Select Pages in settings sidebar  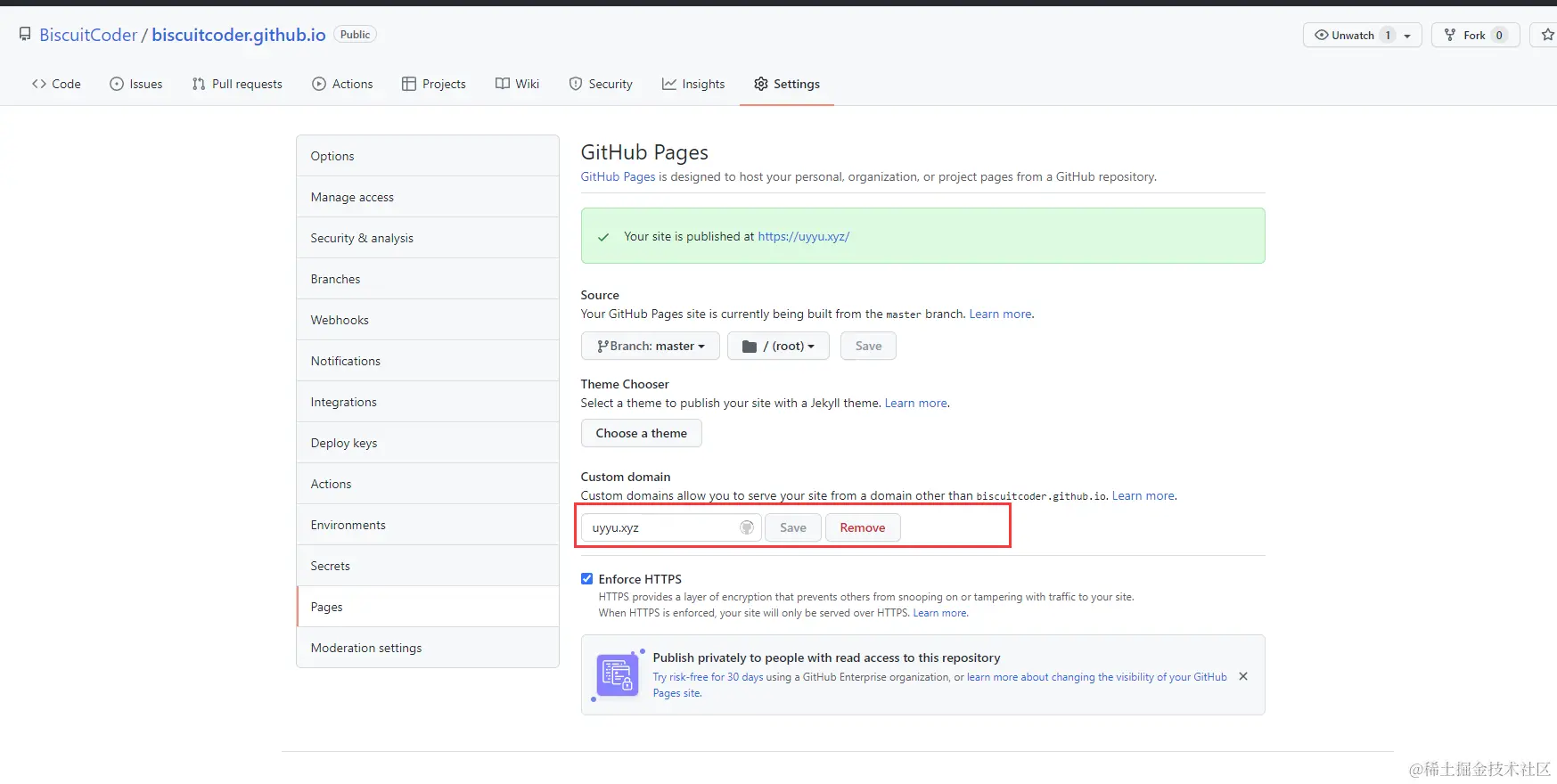(x=428, y=607)
